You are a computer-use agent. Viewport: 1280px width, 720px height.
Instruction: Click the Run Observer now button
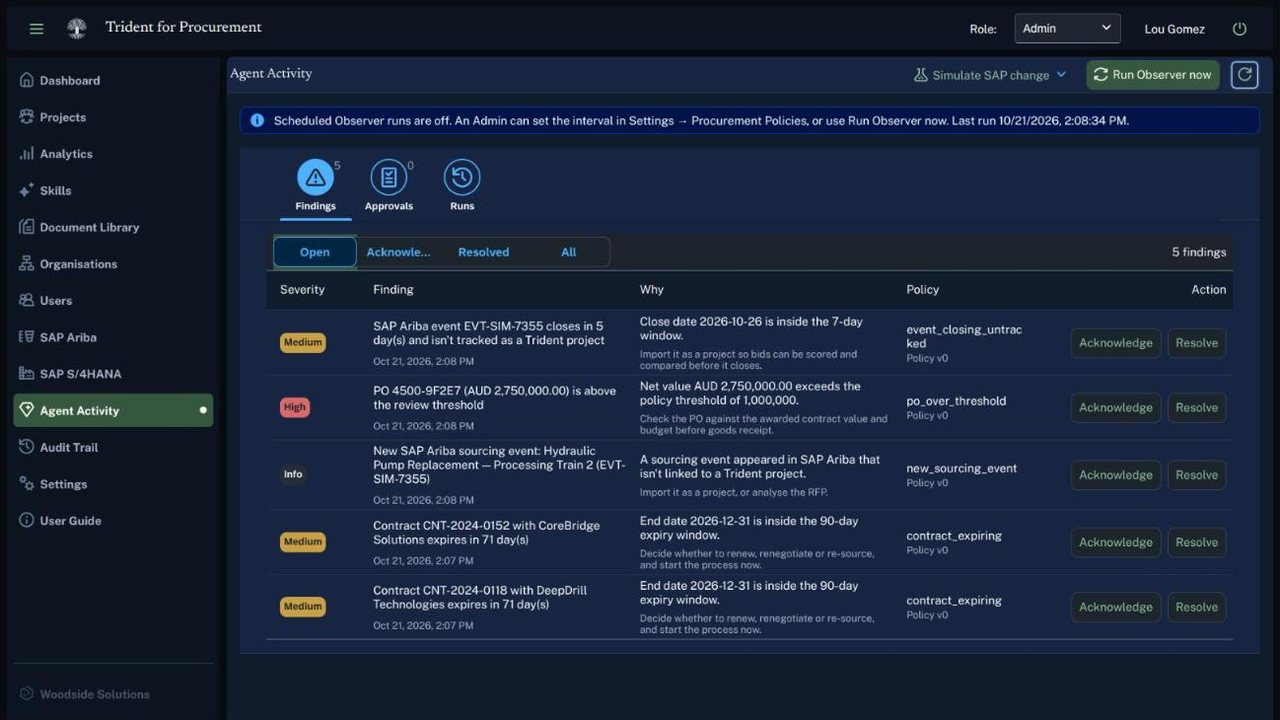pyautogui.click(x=1152, y=75)
